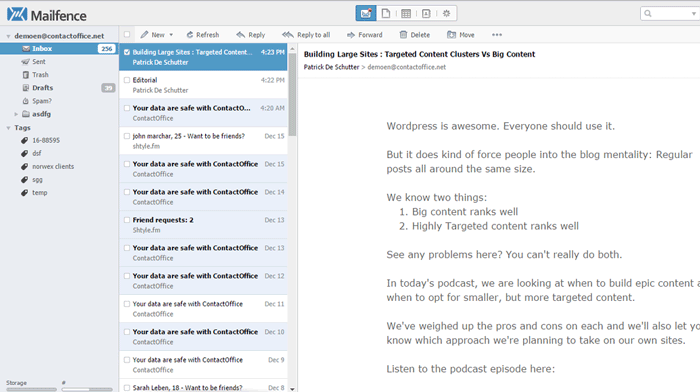Screen dimensions: 700x392
Task: Open the Calendar module icon
Action: (x=406, y=13)
